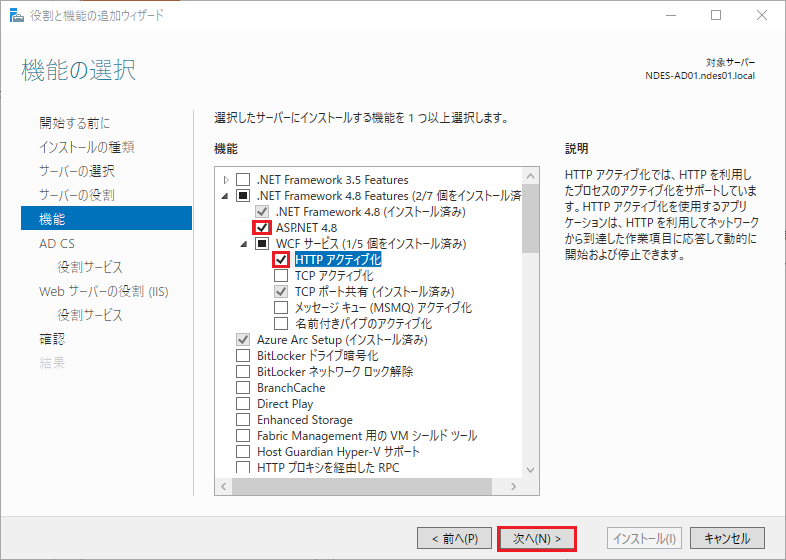The height and width of the screenshot is (560, 786).
Task: Select .NET Framework 4.8 (インストール済み) row
Action: tap(370, 212)
